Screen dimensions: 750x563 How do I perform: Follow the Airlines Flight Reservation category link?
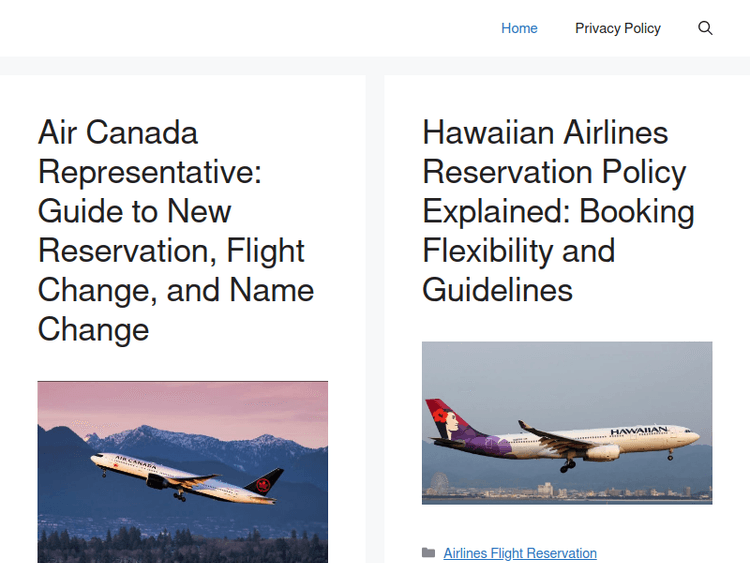pyautogui.click(x=520, y=553)
